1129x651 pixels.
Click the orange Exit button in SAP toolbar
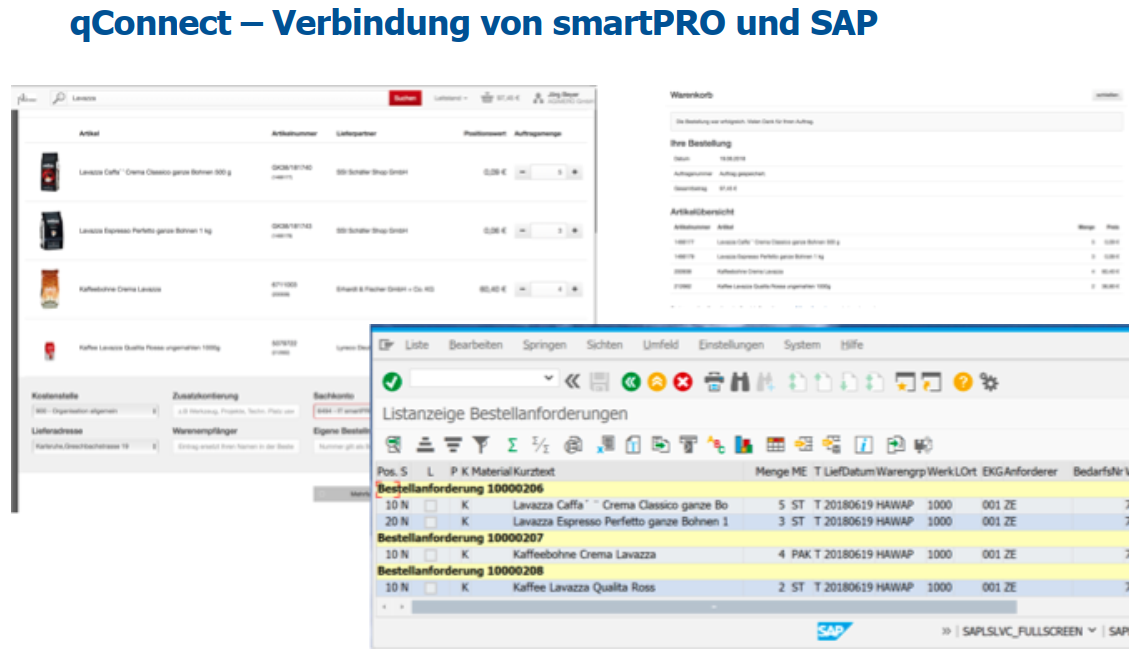657,382
